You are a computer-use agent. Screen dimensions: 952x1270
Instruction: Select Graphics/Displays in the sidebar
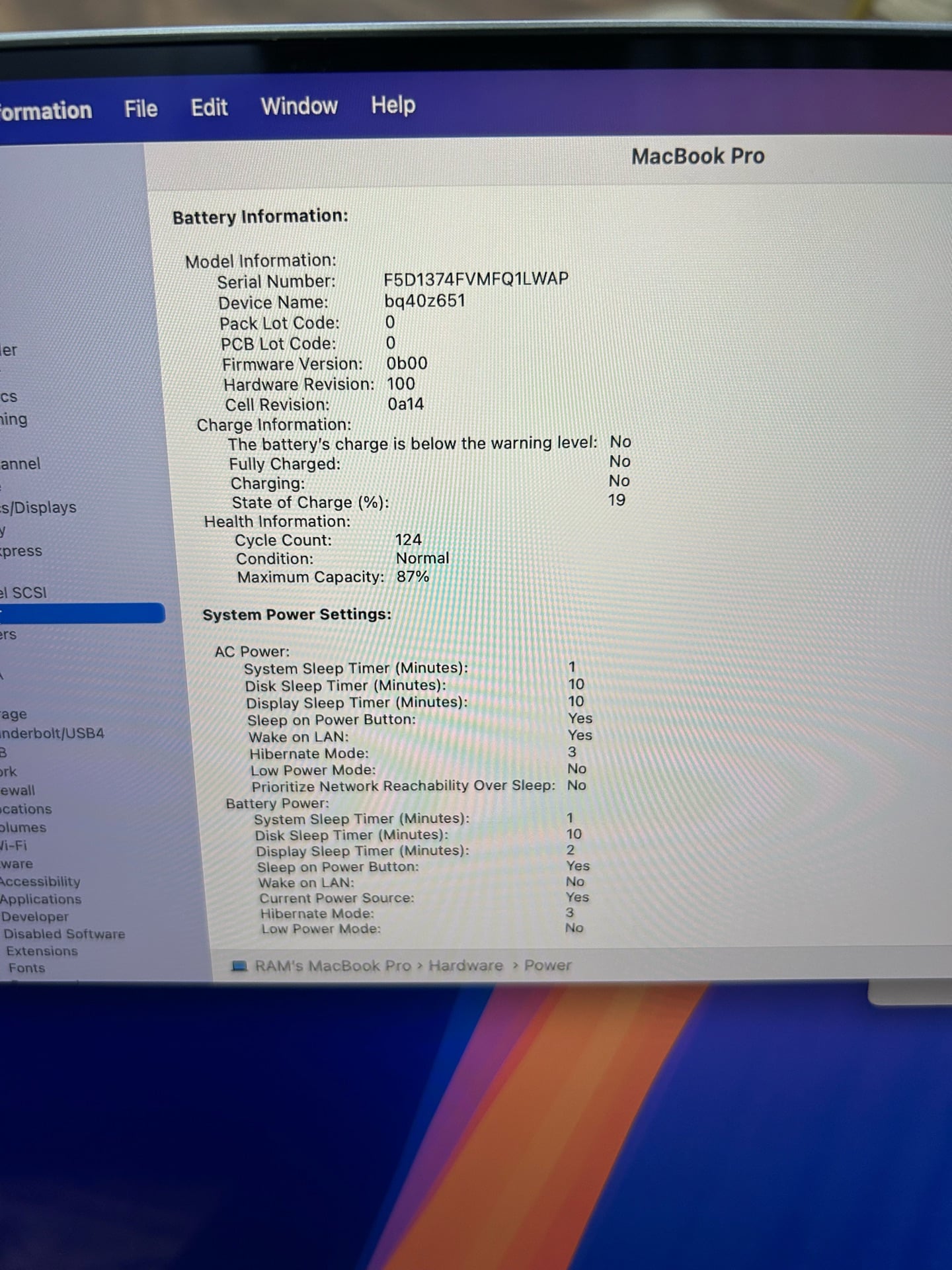pos(38,507)
